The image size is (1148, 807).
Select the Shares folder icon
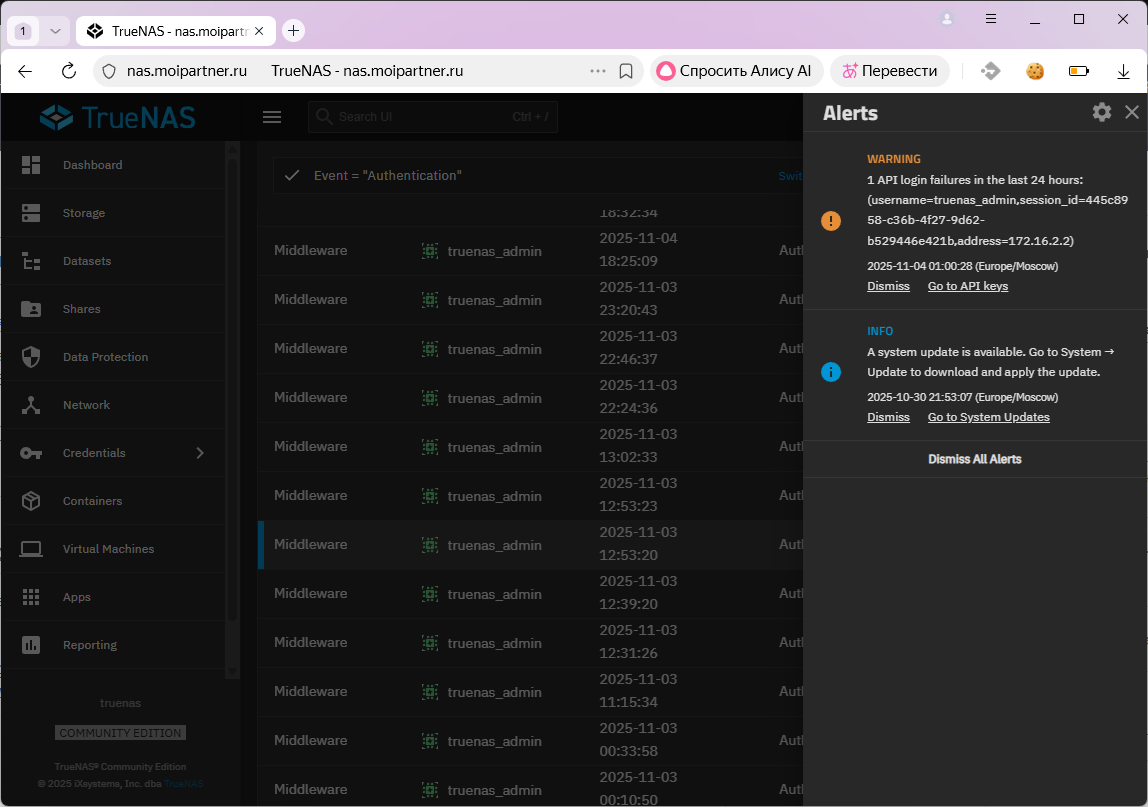click(31, 309)
